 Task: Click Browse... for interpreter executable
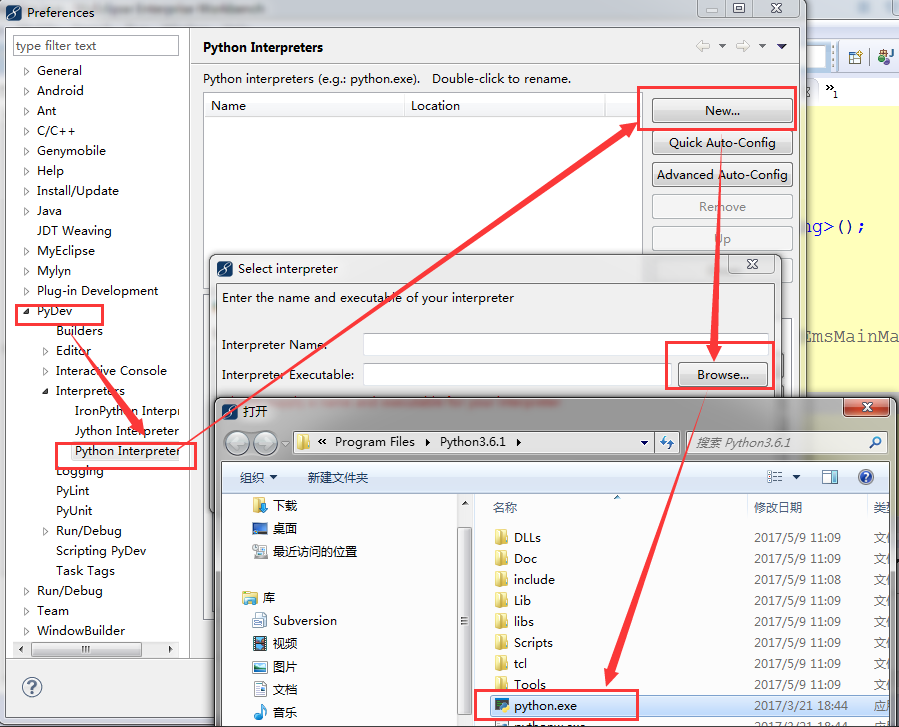pos(722,375)
